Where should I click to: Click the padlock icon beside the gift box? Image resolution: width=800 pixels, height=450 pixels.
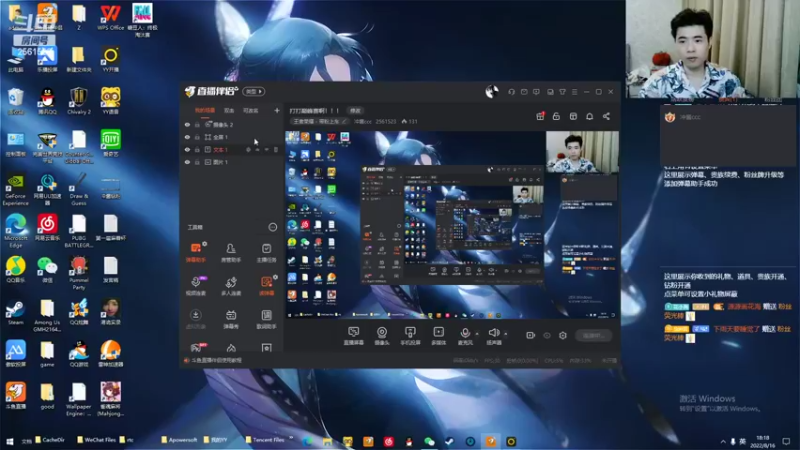pyautogui.click(x=556, y=116)
